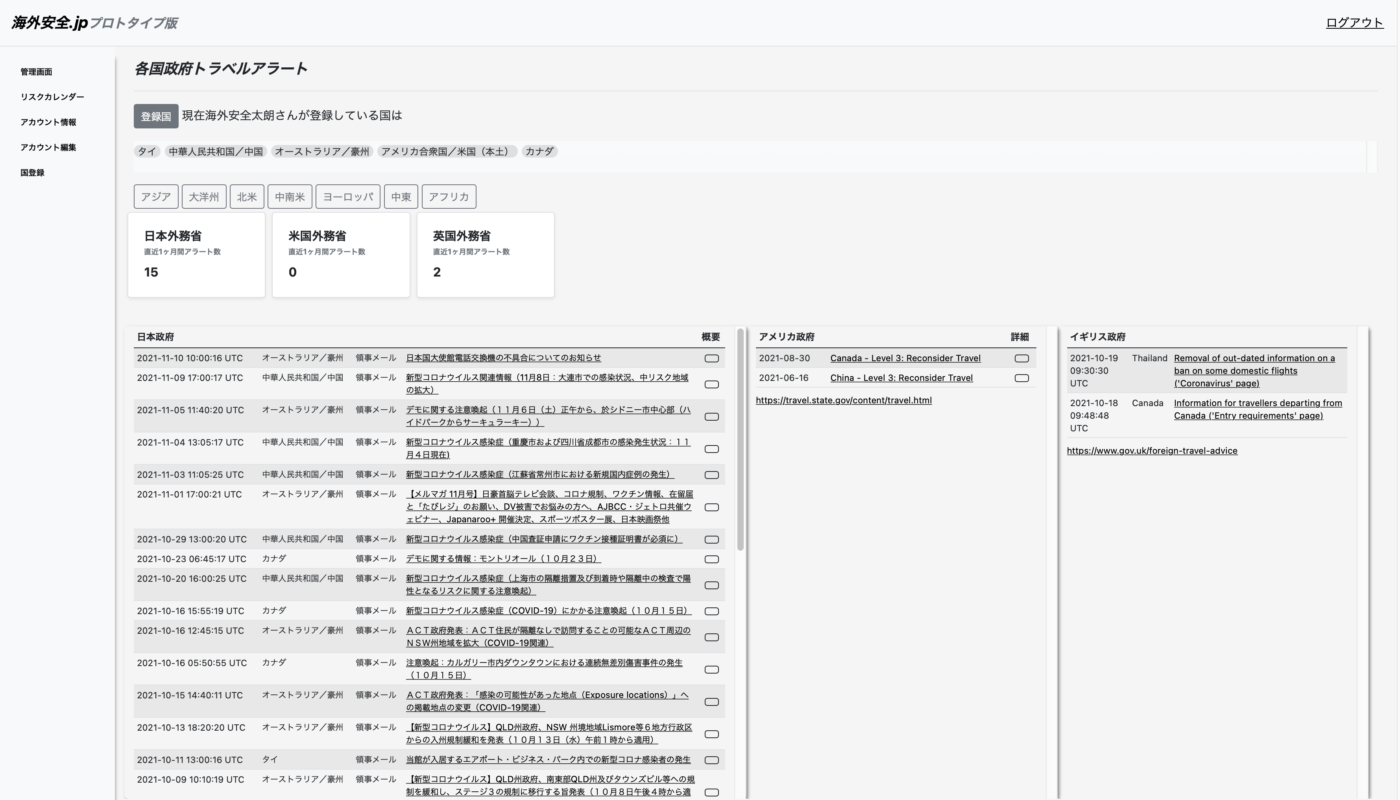The image size is (1400, 800).
Task: Open overview icon for 2021-10-16 05:50:55 row
Action: [711, 669]
